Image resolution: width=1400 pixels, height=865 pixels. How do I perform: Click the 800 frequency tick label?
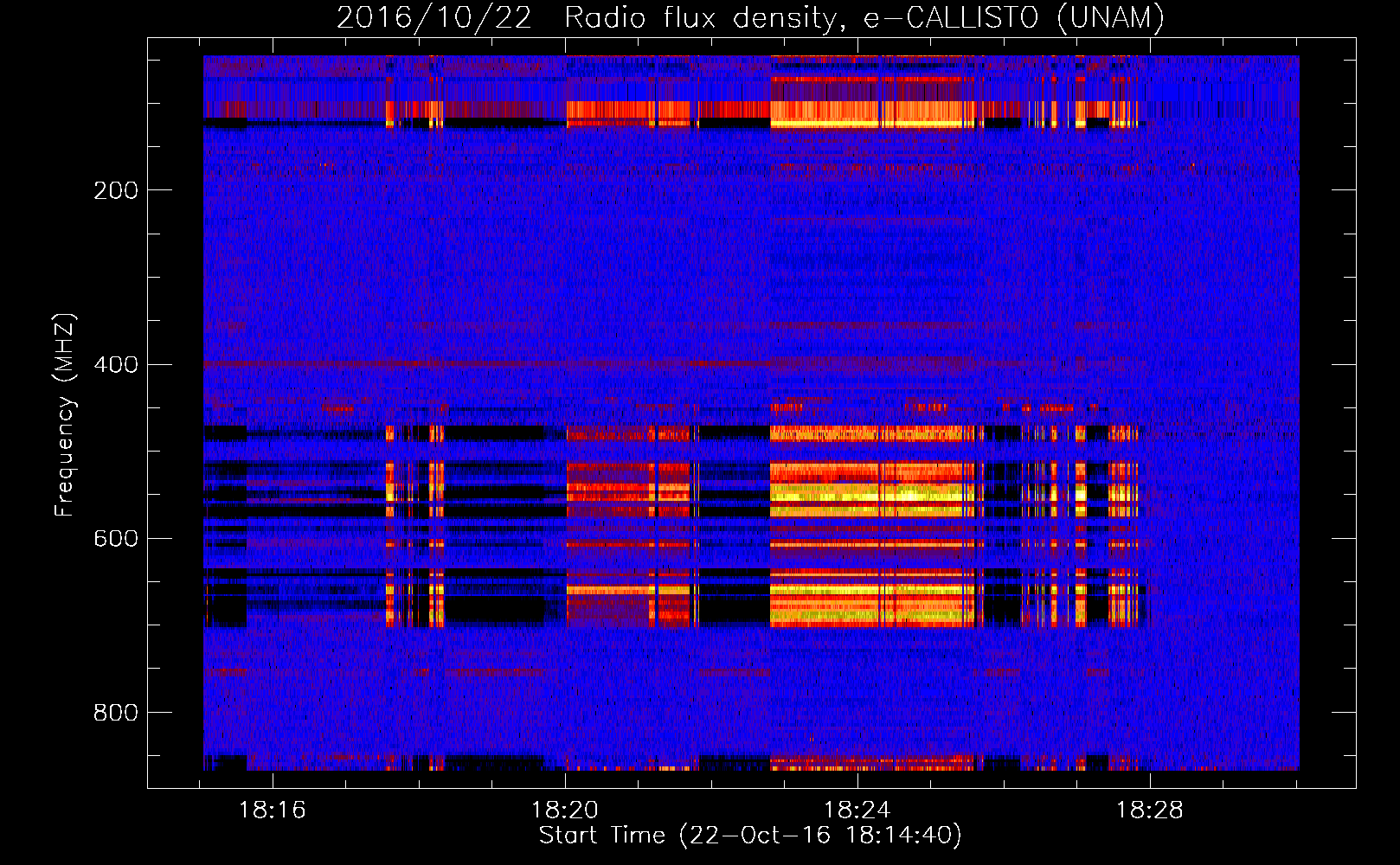coord(116,713)
